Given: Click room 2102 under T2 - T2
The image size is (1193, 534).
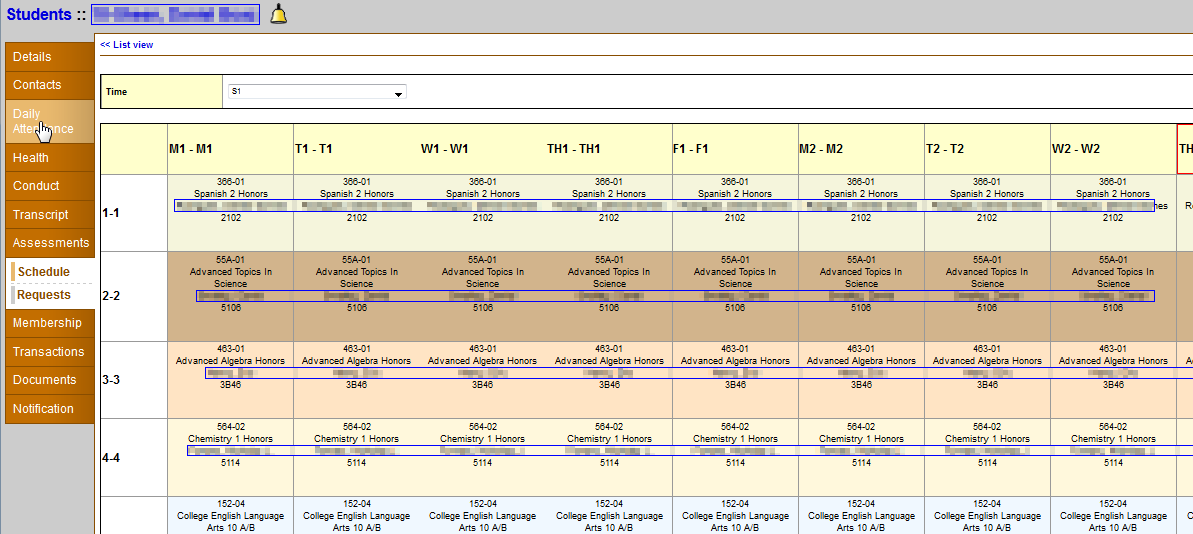Looking at the screenshot, I should pyautogui.click(x=987, y=218).
